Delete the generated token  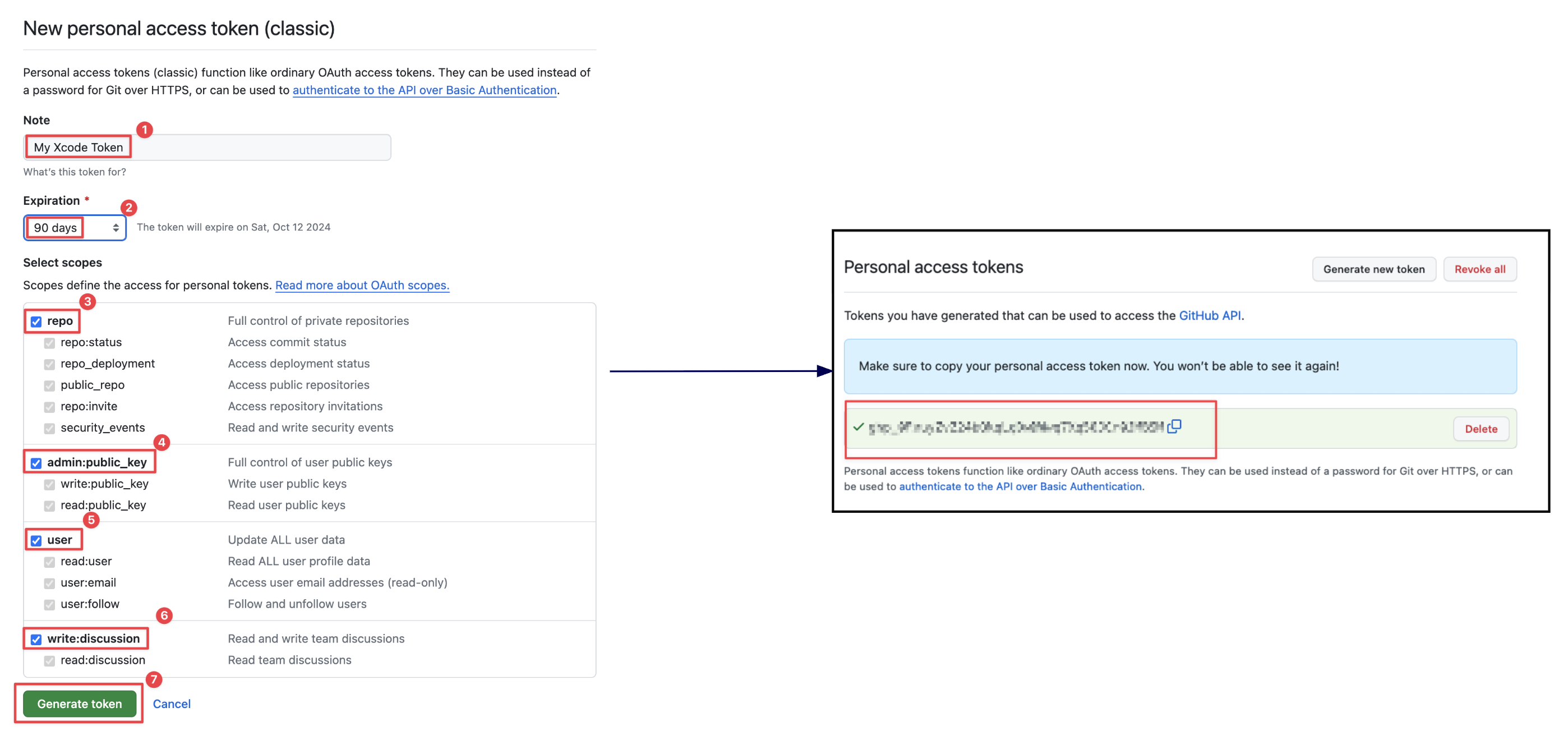click(x=1481, y=428)
